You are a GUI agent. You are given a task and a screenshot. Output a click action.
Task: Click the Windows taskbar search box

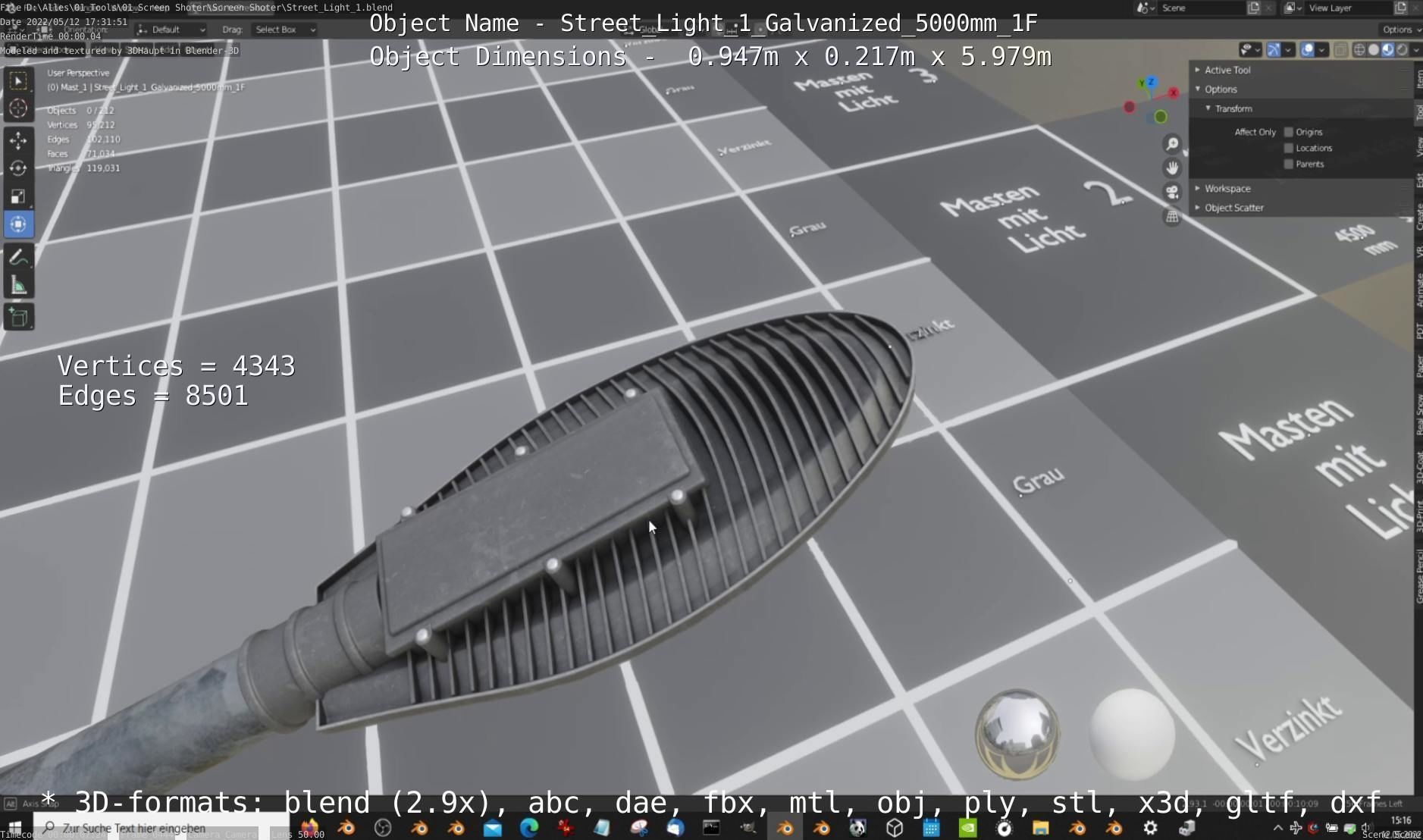[161, 828]
